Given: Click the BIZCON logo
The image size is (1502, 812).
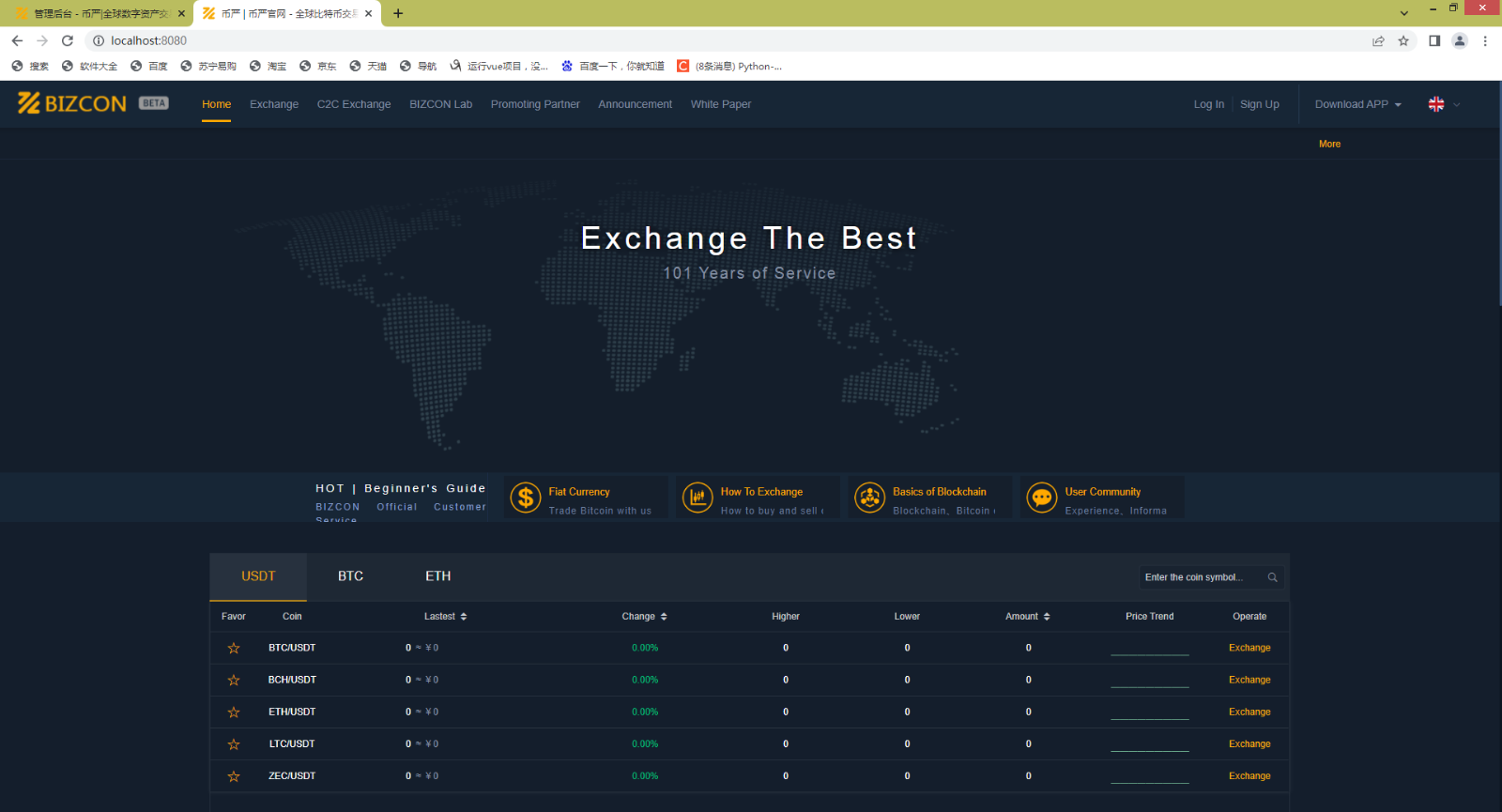Looking at the screenshot, I should coord(72,103).
